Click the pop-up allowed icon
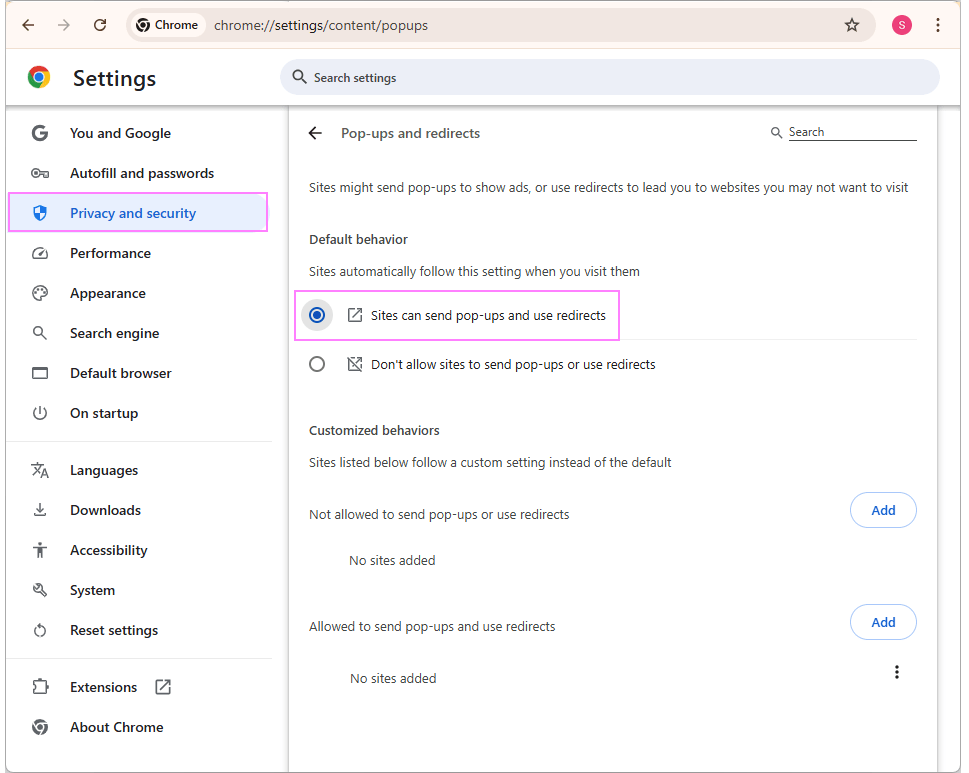 (355, 315)
